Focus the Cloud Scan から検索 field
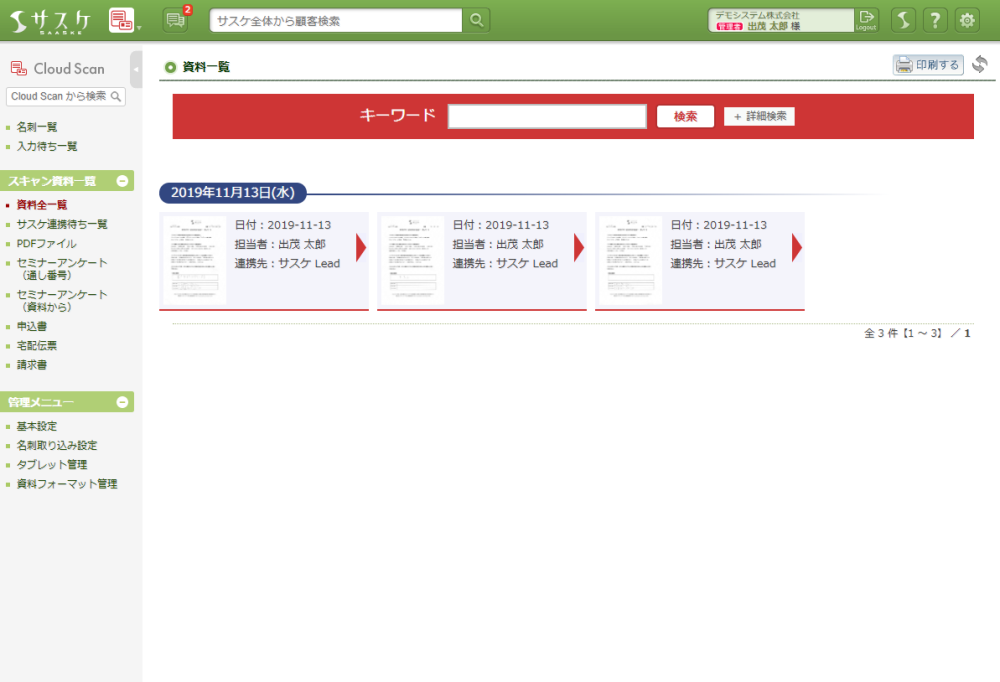1000x682 pixels. [x=65, y=96]
